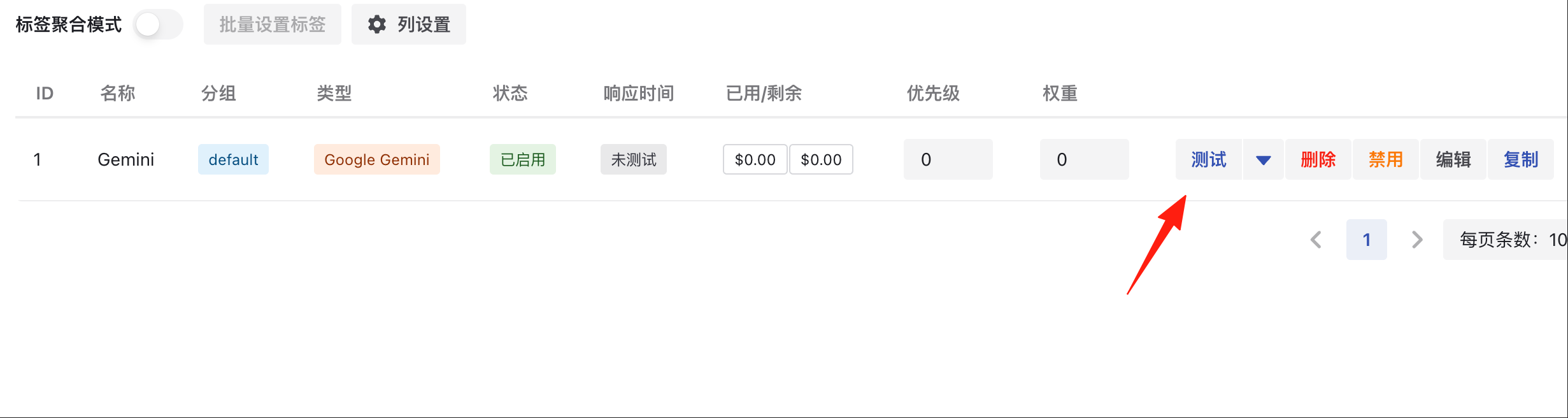This screenshot has width=1568, height=418.
Task: Click the first $0.00 used amount tag
Action: point(755,159)
